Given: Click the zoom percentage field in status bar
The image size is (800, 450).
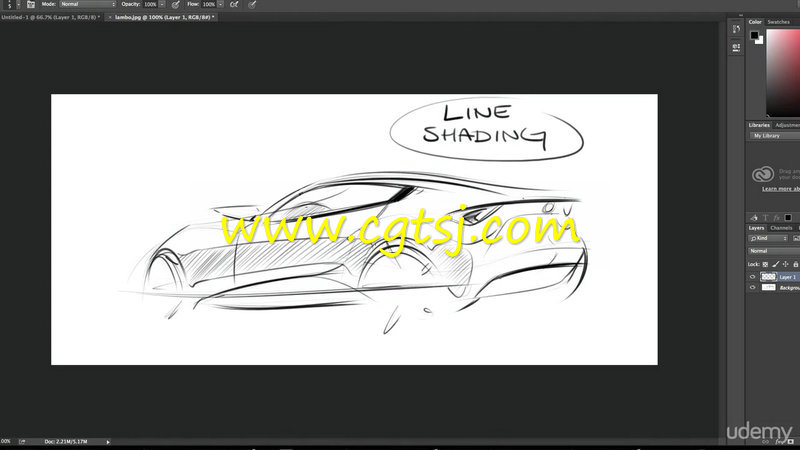Looking at the screenshot, I should click(x=6, y=441).
